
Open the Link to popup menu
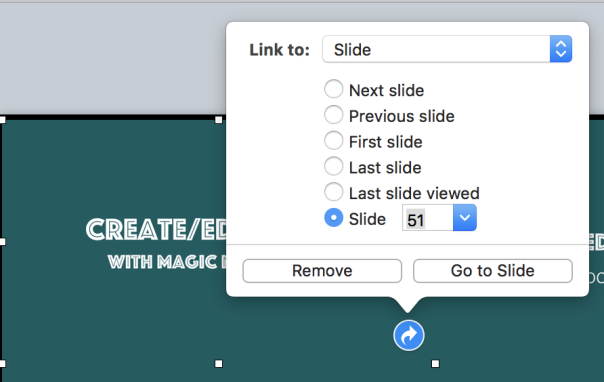tap(447, 49)
